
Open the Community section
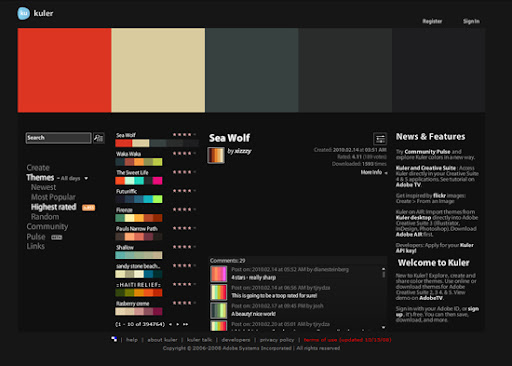(47, 227)
